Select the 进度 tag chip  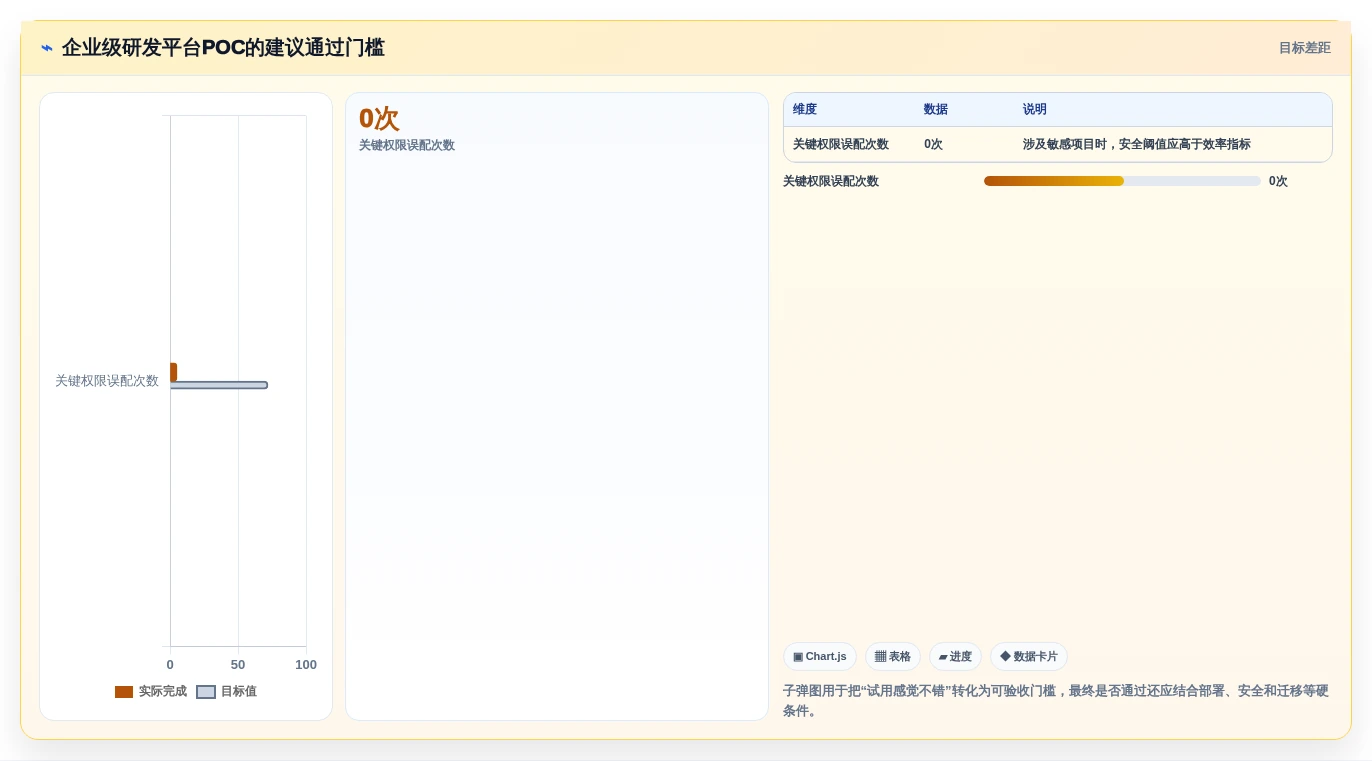(x=956, y=657)
